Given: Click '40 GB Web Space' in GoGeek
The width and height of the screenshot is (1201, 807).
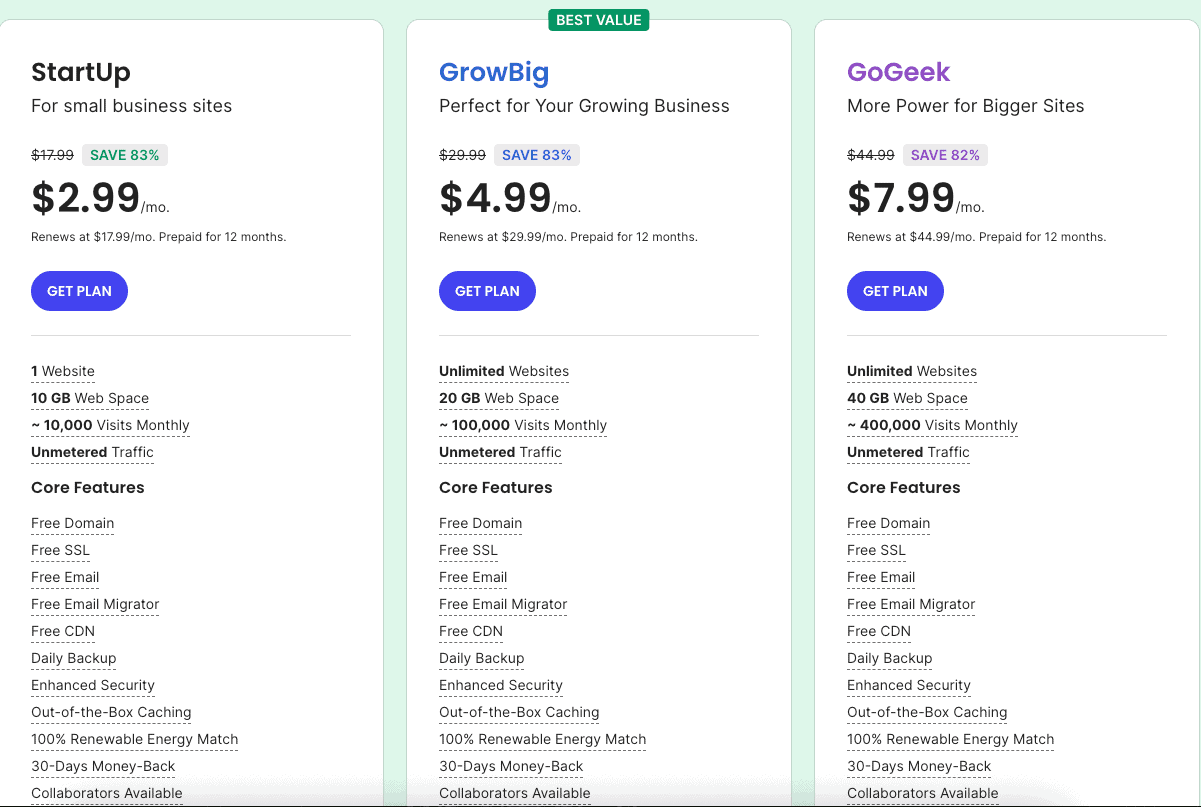Looking at the screenshot, I should click(907, 398).
